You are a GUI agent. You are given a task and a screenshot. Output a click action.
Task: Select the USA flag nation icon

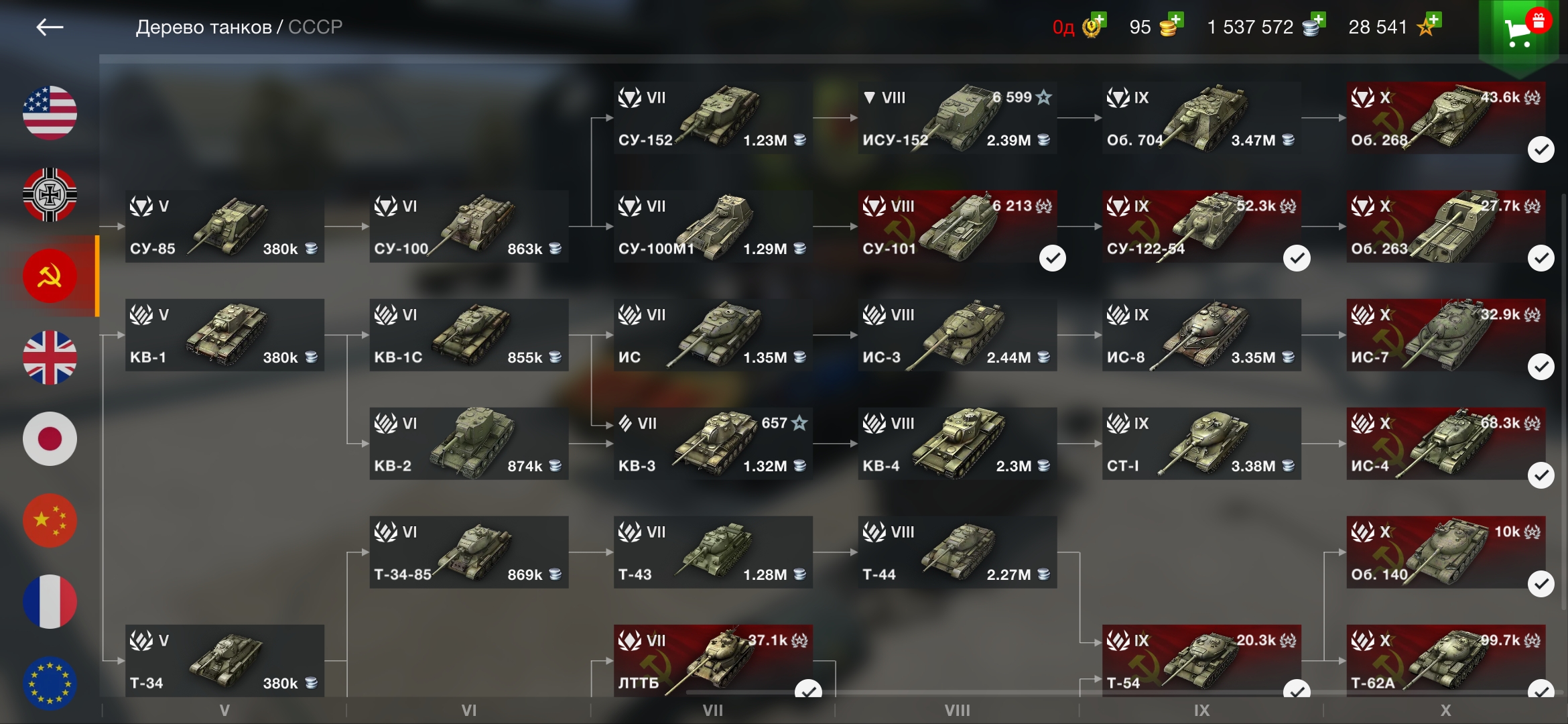50,113
